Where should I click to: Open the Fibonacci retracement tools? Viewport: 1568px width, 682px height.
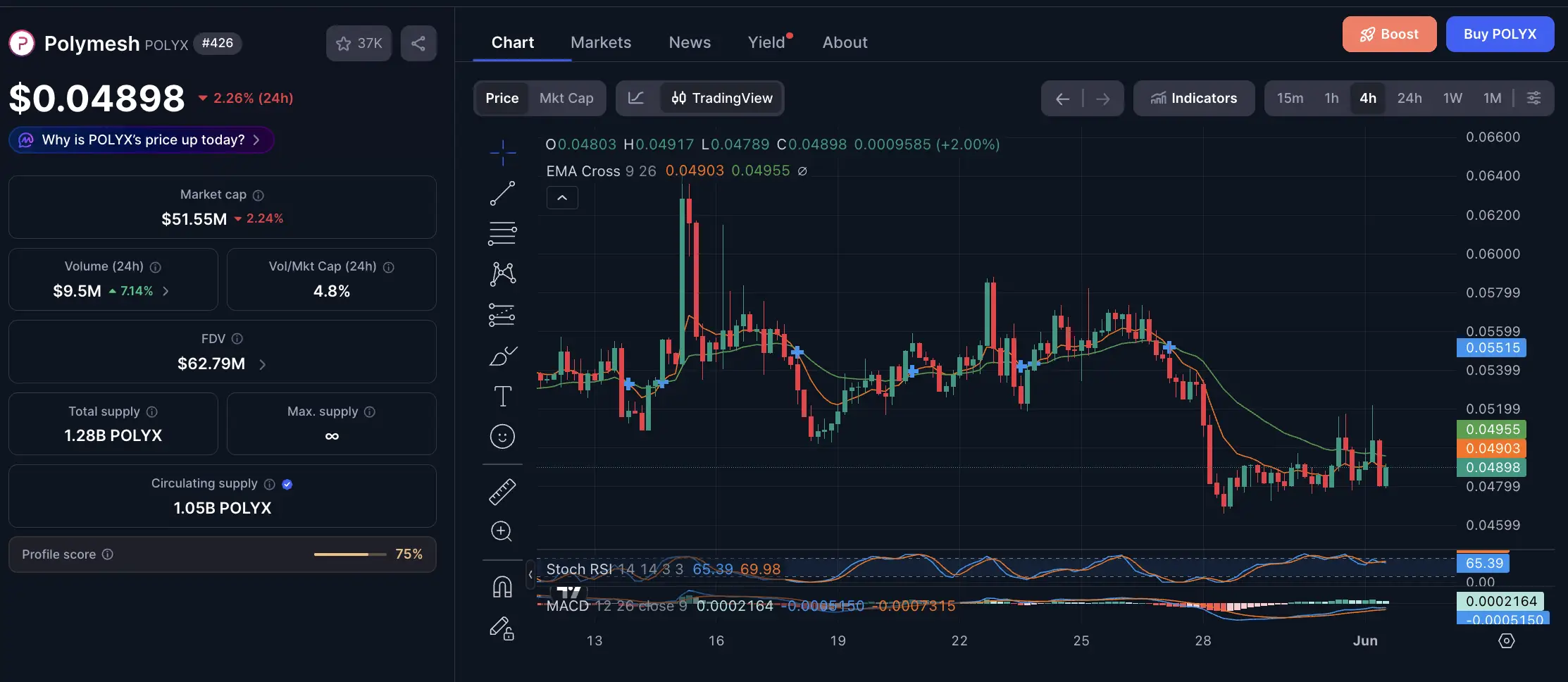503,233
